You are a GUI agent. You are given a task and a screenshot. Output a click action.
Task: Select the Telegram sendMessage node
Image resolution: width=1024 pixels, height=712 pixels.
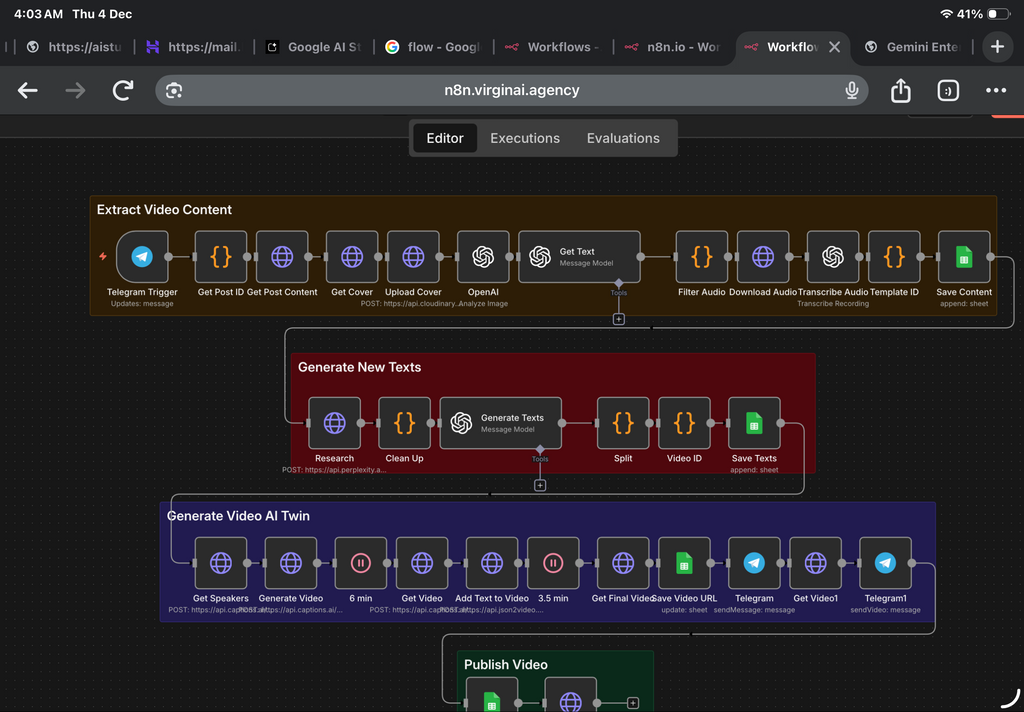pyautogui.click(x=753, y=562)
